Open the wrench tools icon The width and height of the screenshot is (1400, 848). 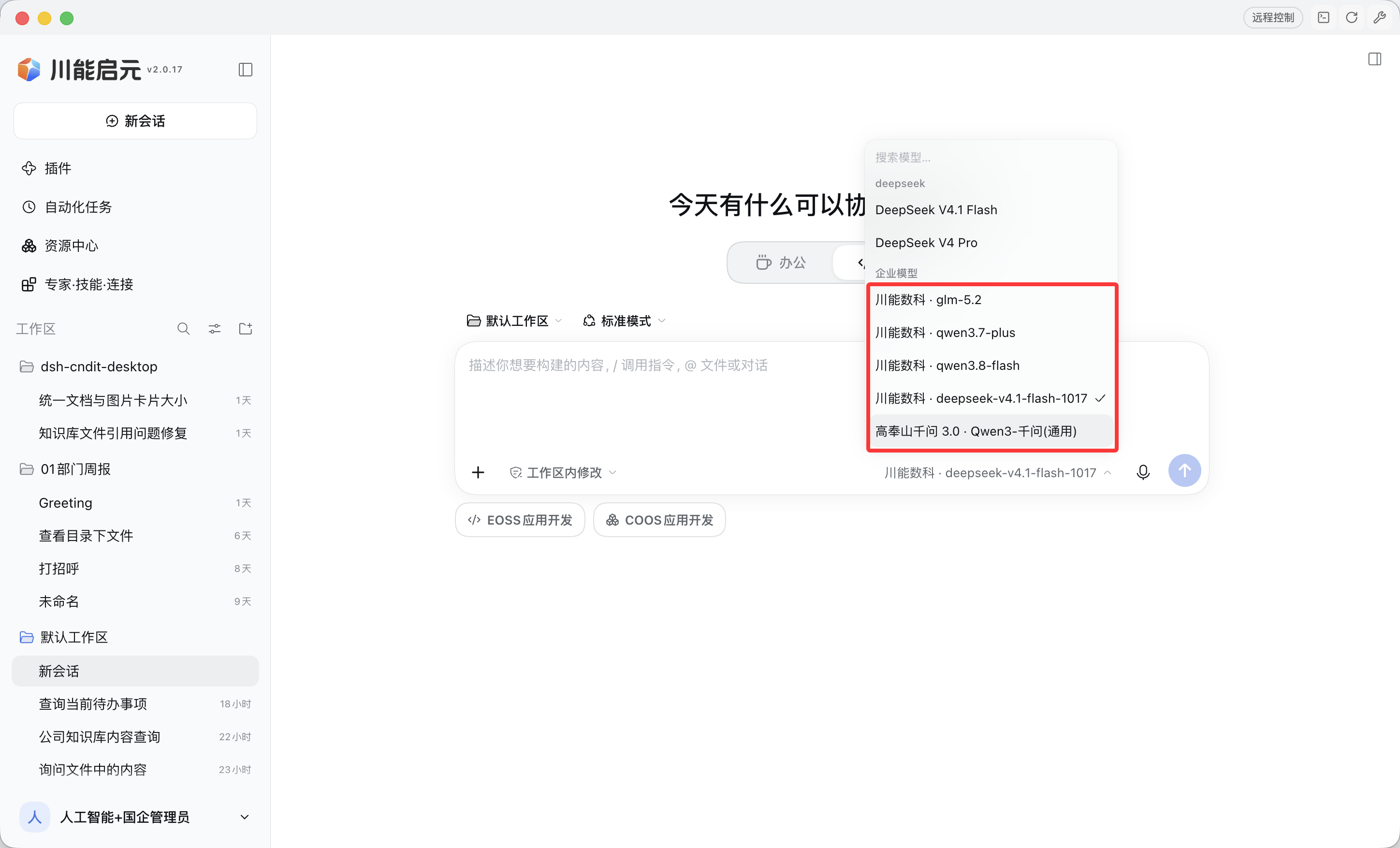[x=1379, y=17]
